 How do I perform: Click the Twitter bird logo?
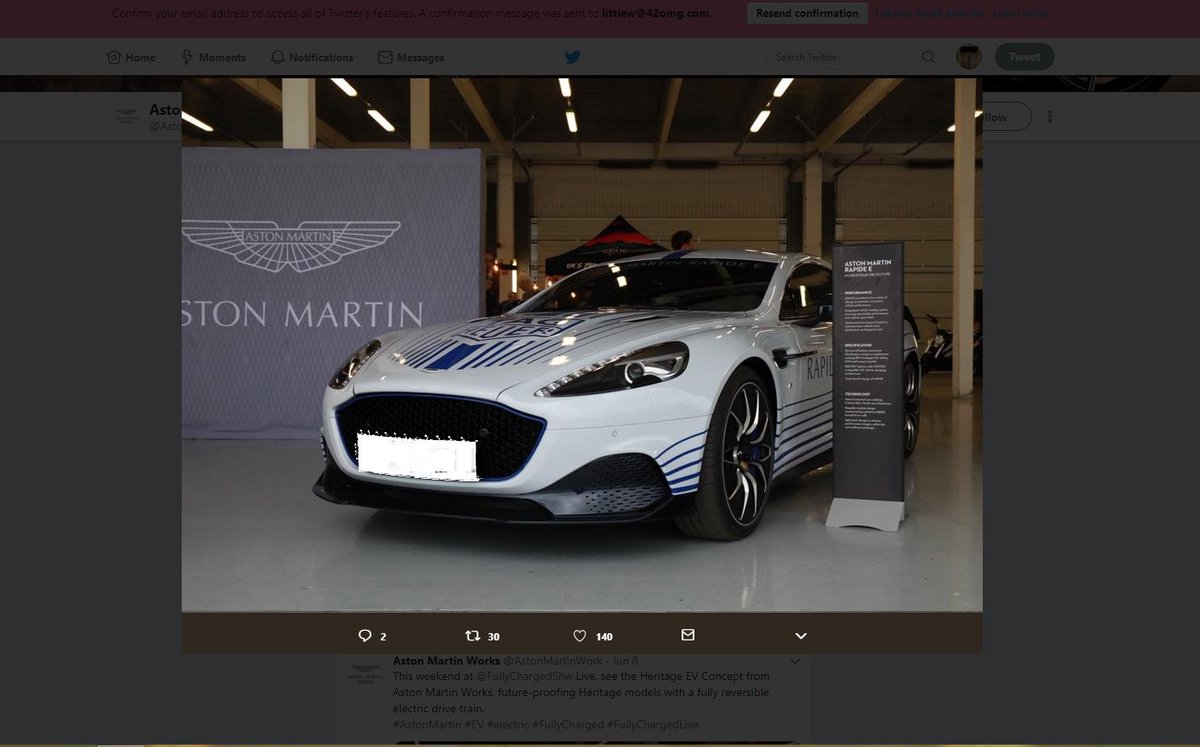pos(572,57)
